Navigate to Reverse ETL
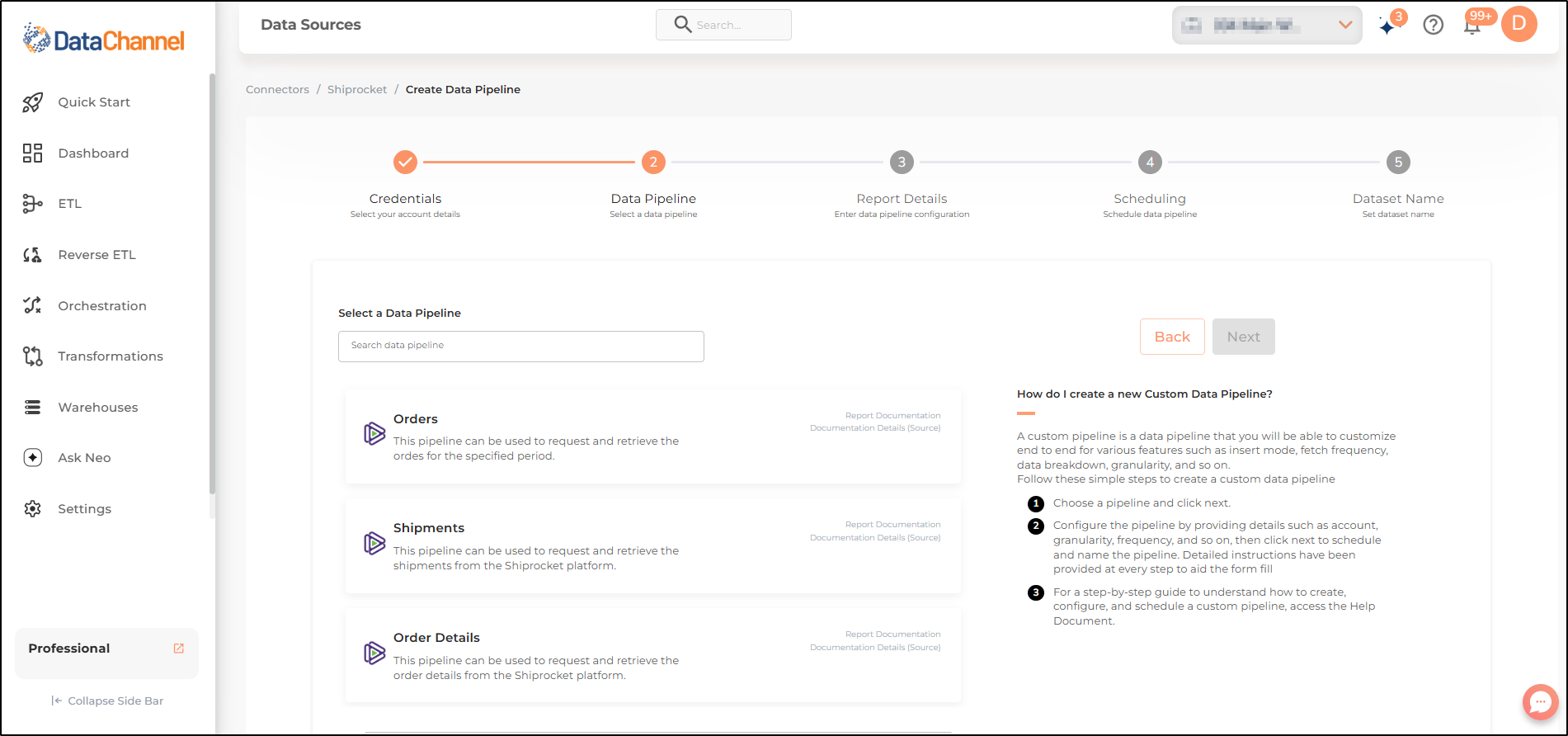 tap(97, 255)
